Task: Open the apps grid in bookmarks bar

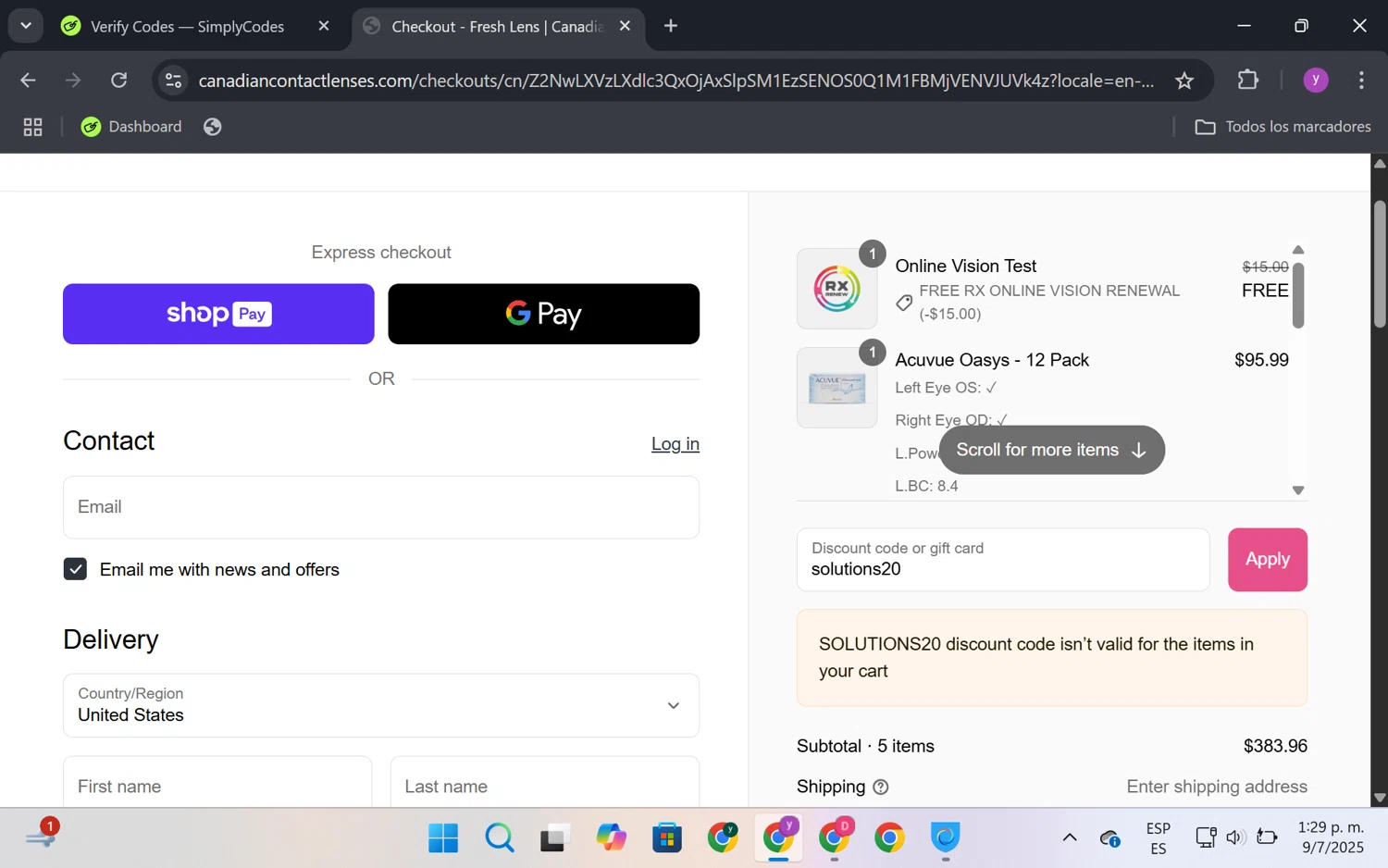Action: (32, 127)
